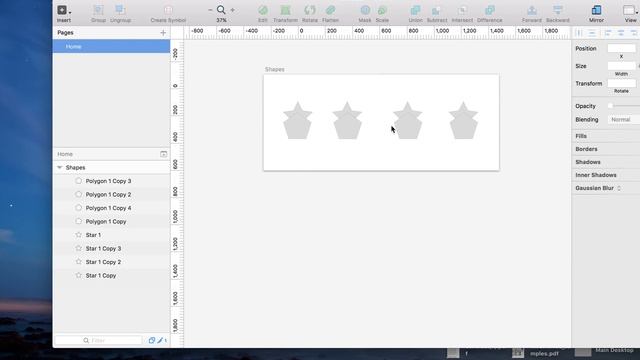This screenshot has width=640, height=360.
Task: Click the Shapes artboard title on canvas
Action: 275,69
